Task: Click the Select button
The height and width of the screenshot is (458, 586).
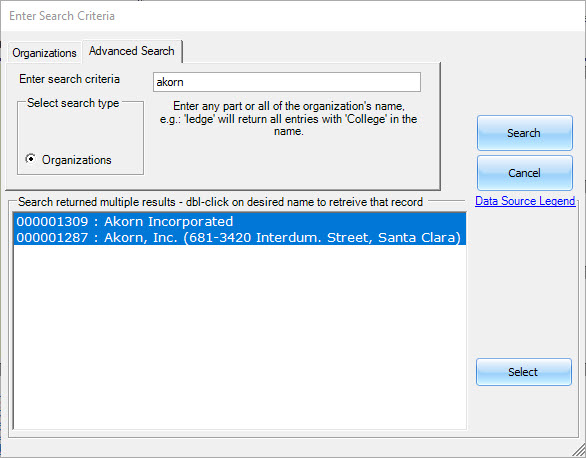Action: tap(524, 372)
